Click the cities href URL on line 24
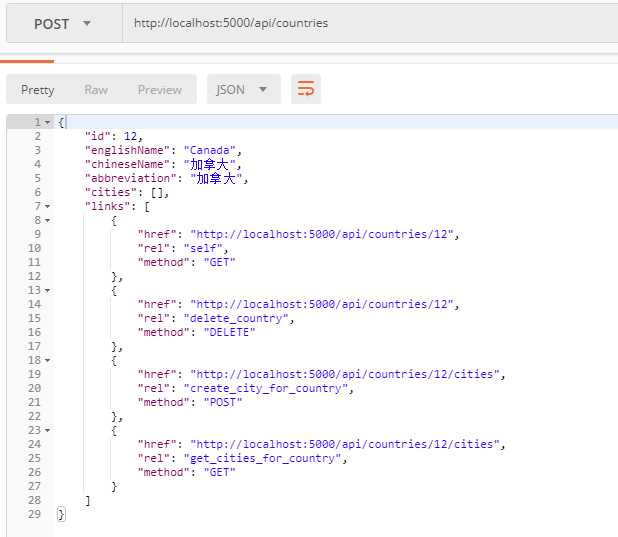This screenshot has height=537, width=618. [345, 444]
